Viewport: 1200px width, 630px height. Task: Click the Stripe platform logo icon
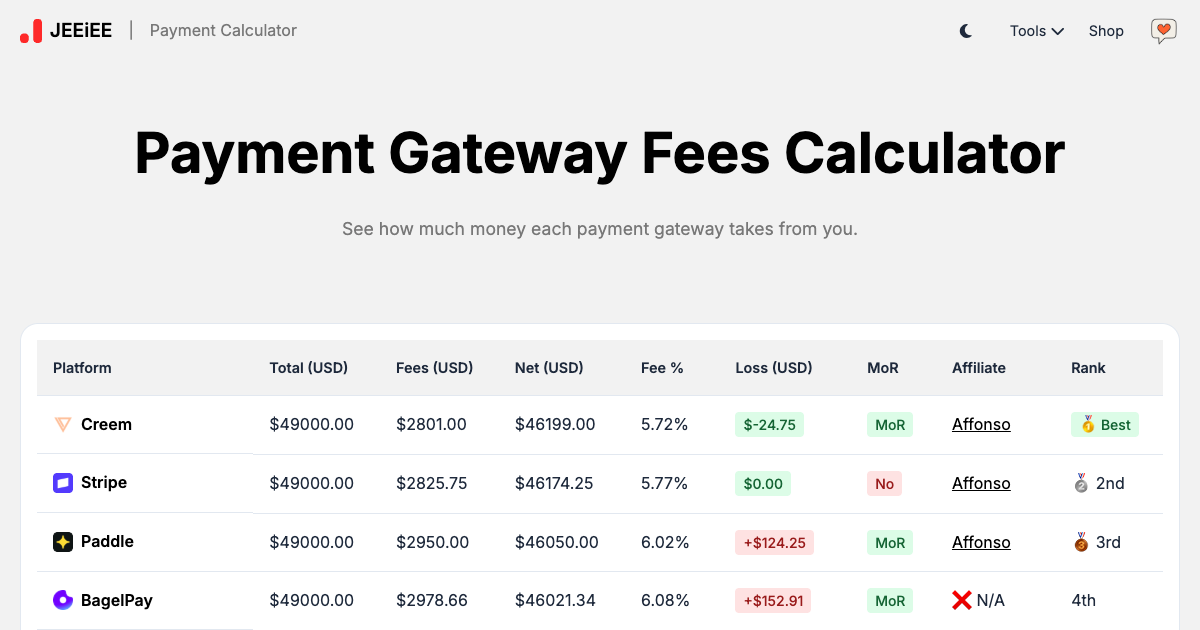(x=63, y=483)
